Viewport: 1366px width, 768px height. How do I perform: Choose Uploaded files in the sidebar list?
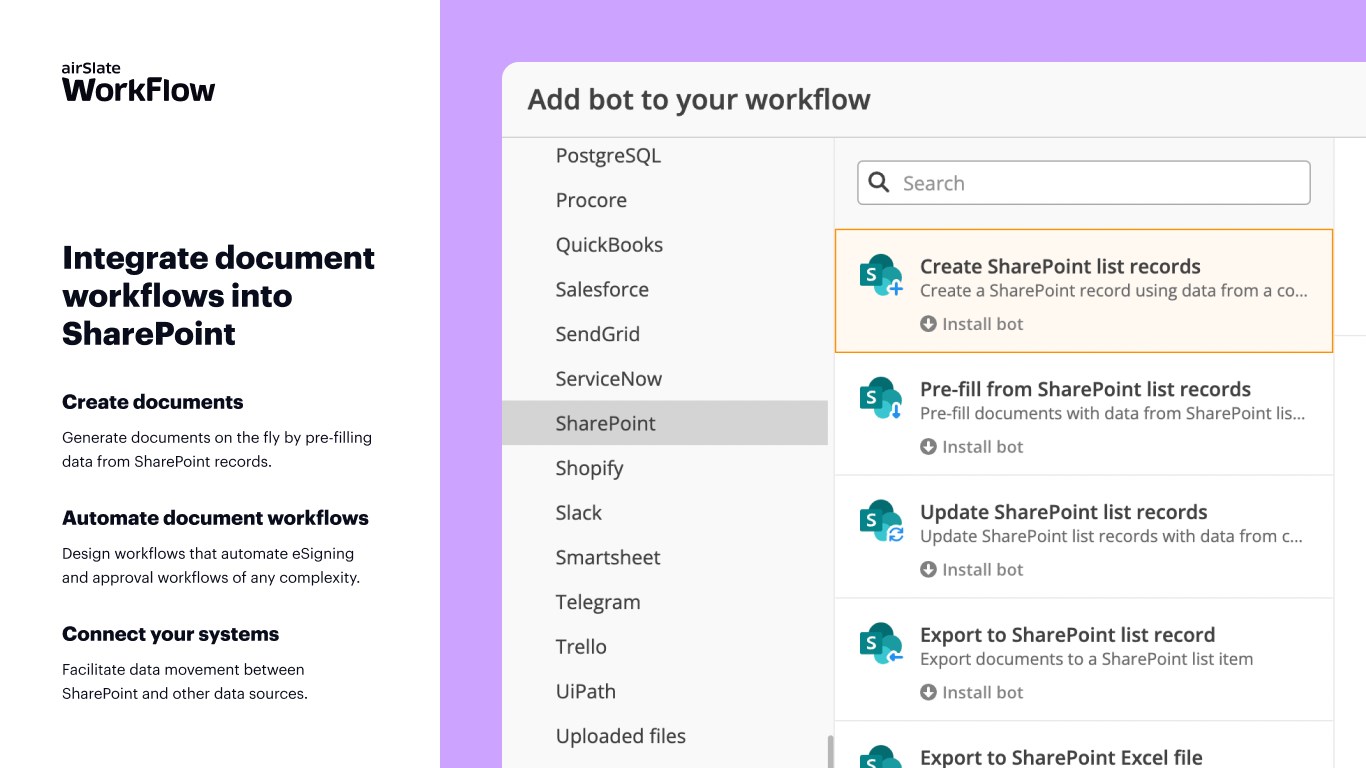point(621,736)
